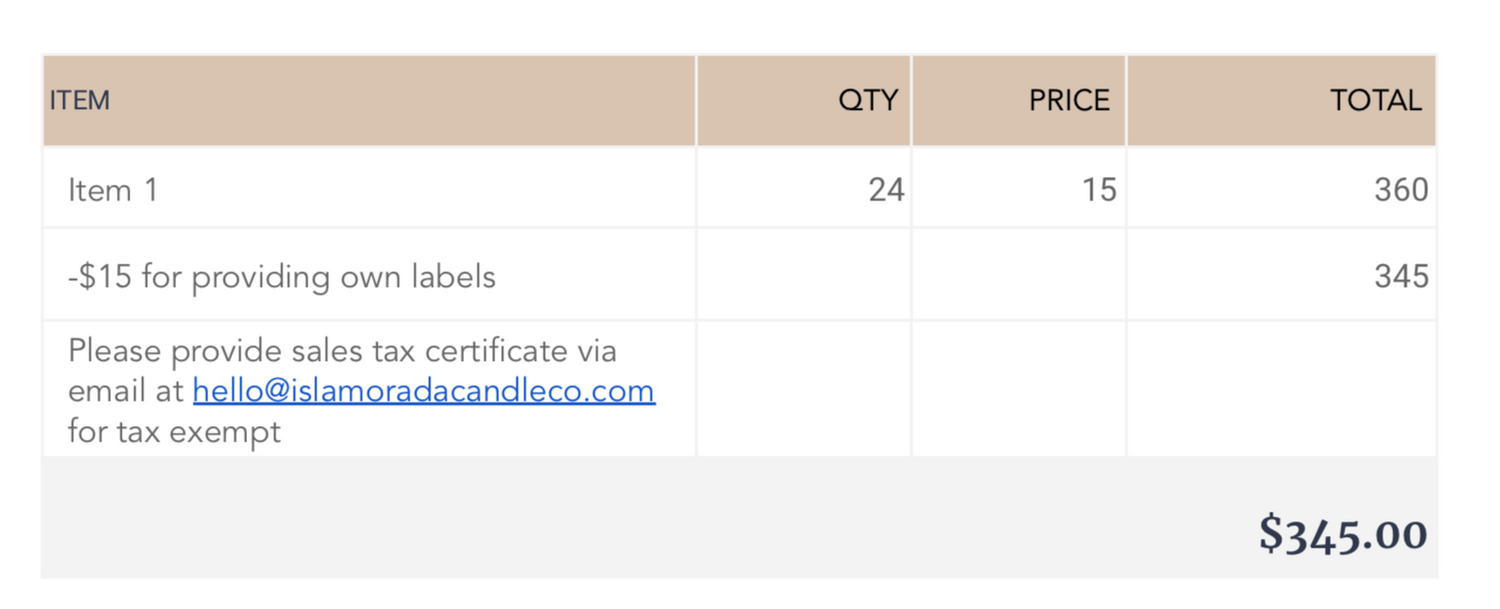Click the $345.00 grand total amount
This screenshot has width=1500, height=609.
pos(1342,533)
